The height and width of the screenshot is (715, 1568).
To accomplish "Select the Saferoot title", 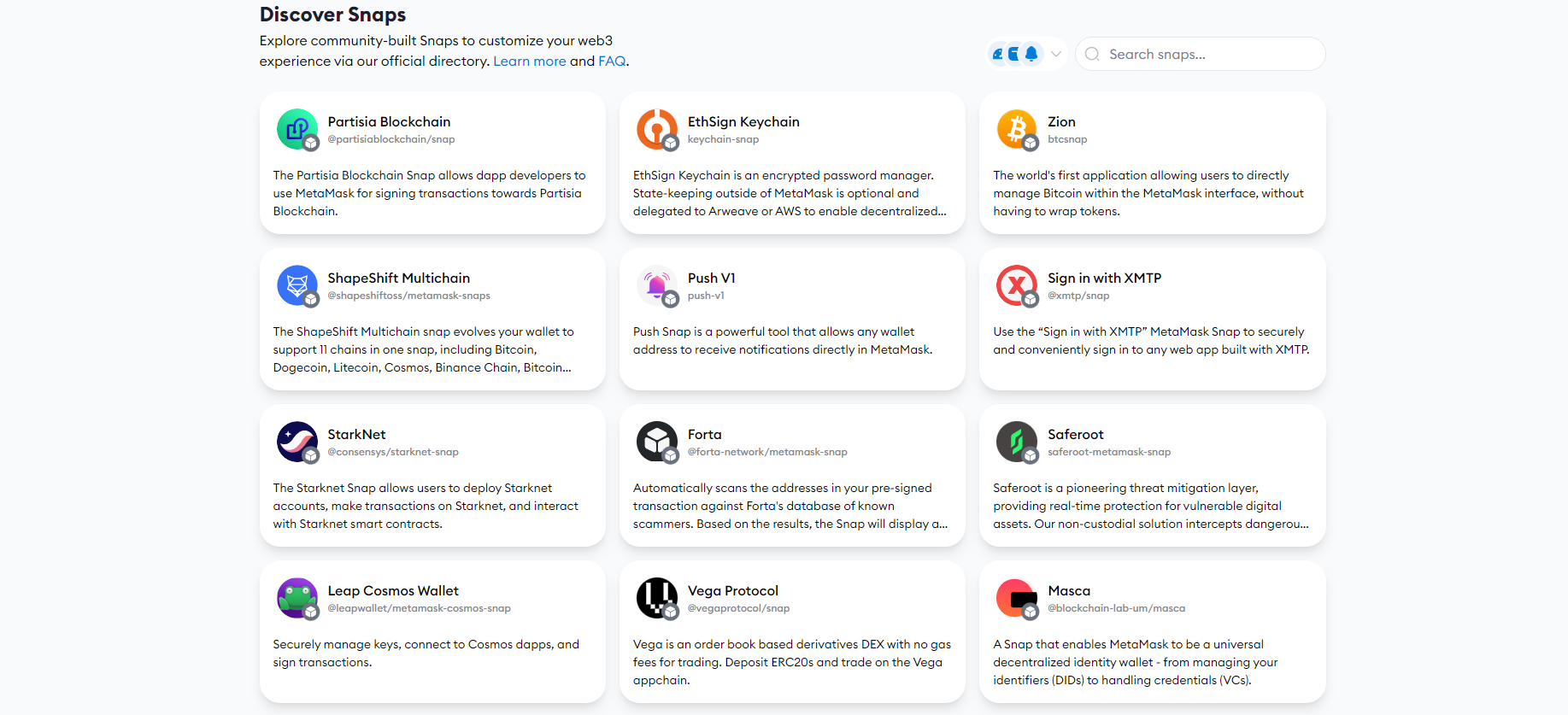I will tap(1075, 434).
